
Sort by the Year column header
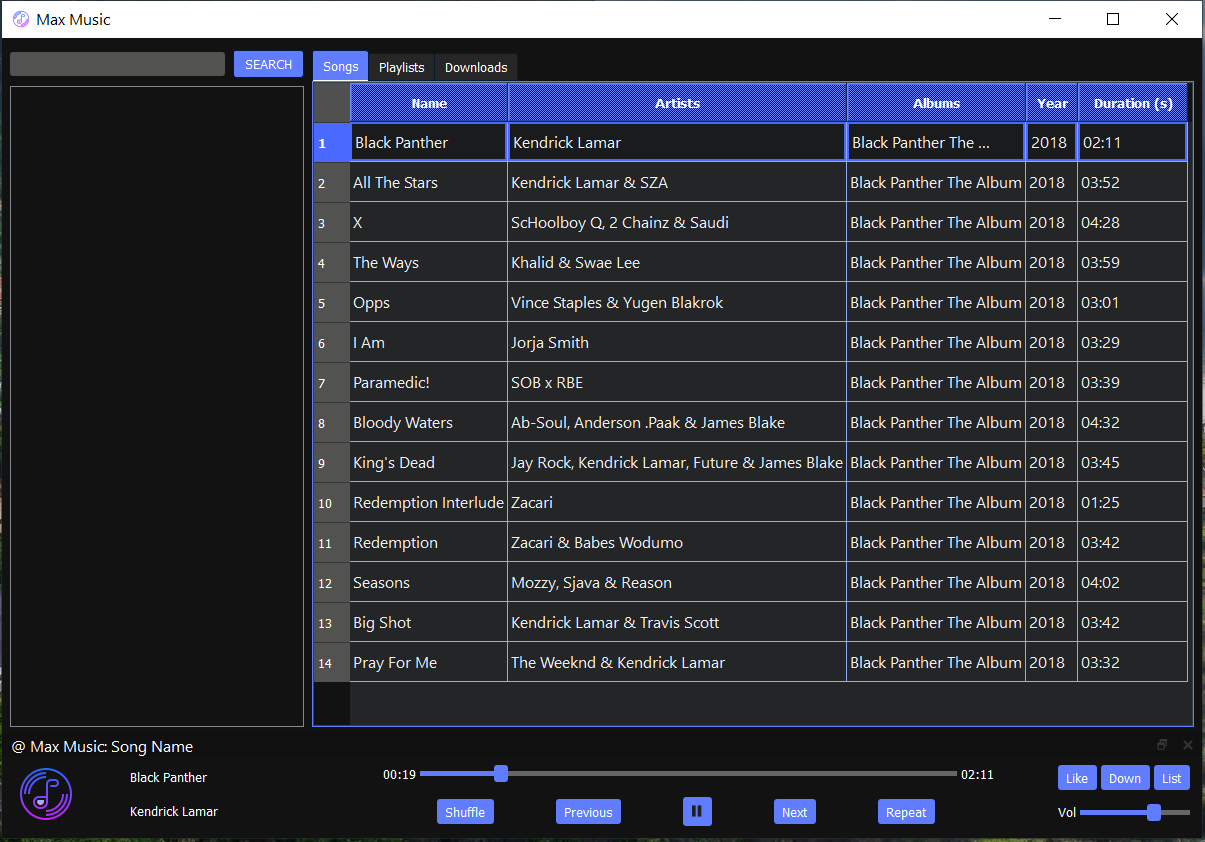click(1052, 103)
